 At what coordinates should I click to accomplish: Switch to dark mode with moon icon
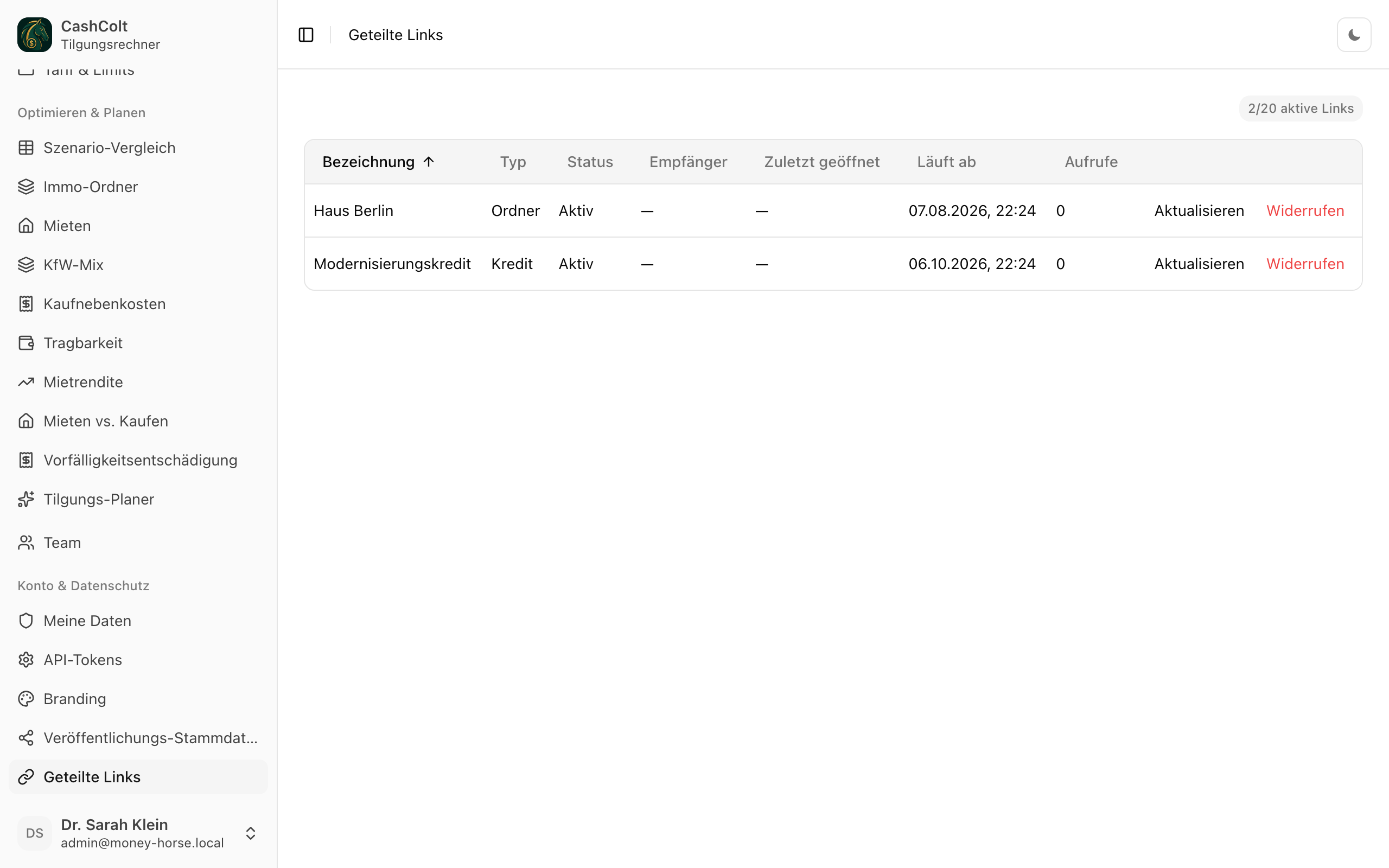pyautogui.click(x=1354, y=35)
